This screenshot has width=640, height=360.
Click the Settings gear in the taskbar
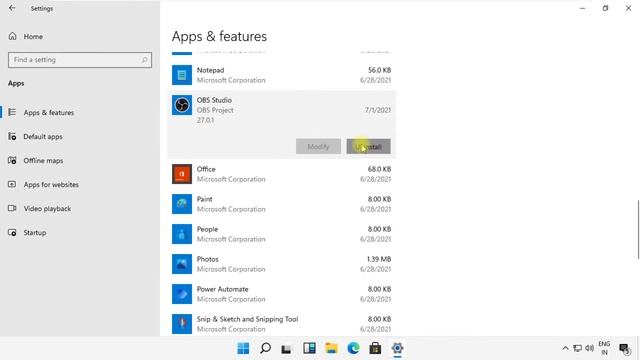[397, 348]
